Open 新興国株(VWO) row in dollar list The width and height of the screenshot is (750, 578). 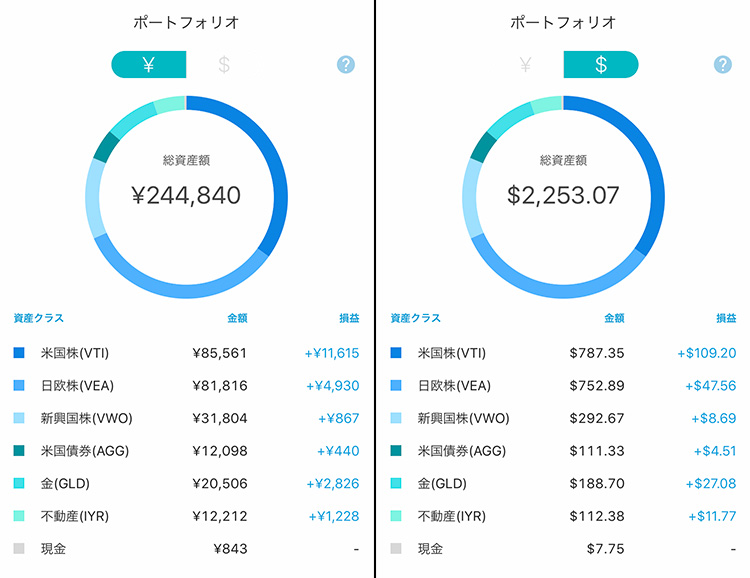click(x=563, y=418)
